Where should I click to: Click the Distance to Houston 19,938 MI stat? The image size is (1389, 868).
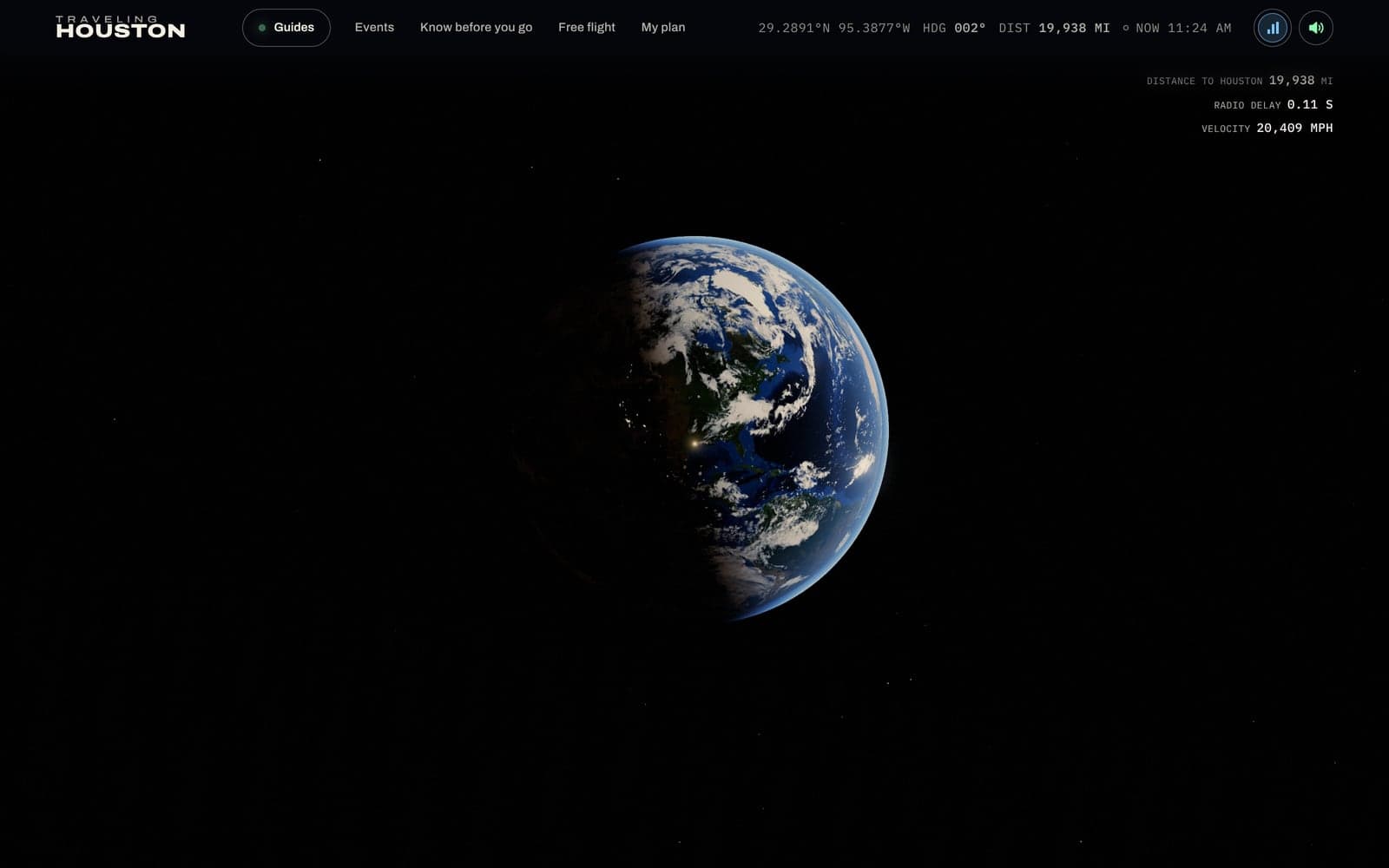pos(1240,81)
